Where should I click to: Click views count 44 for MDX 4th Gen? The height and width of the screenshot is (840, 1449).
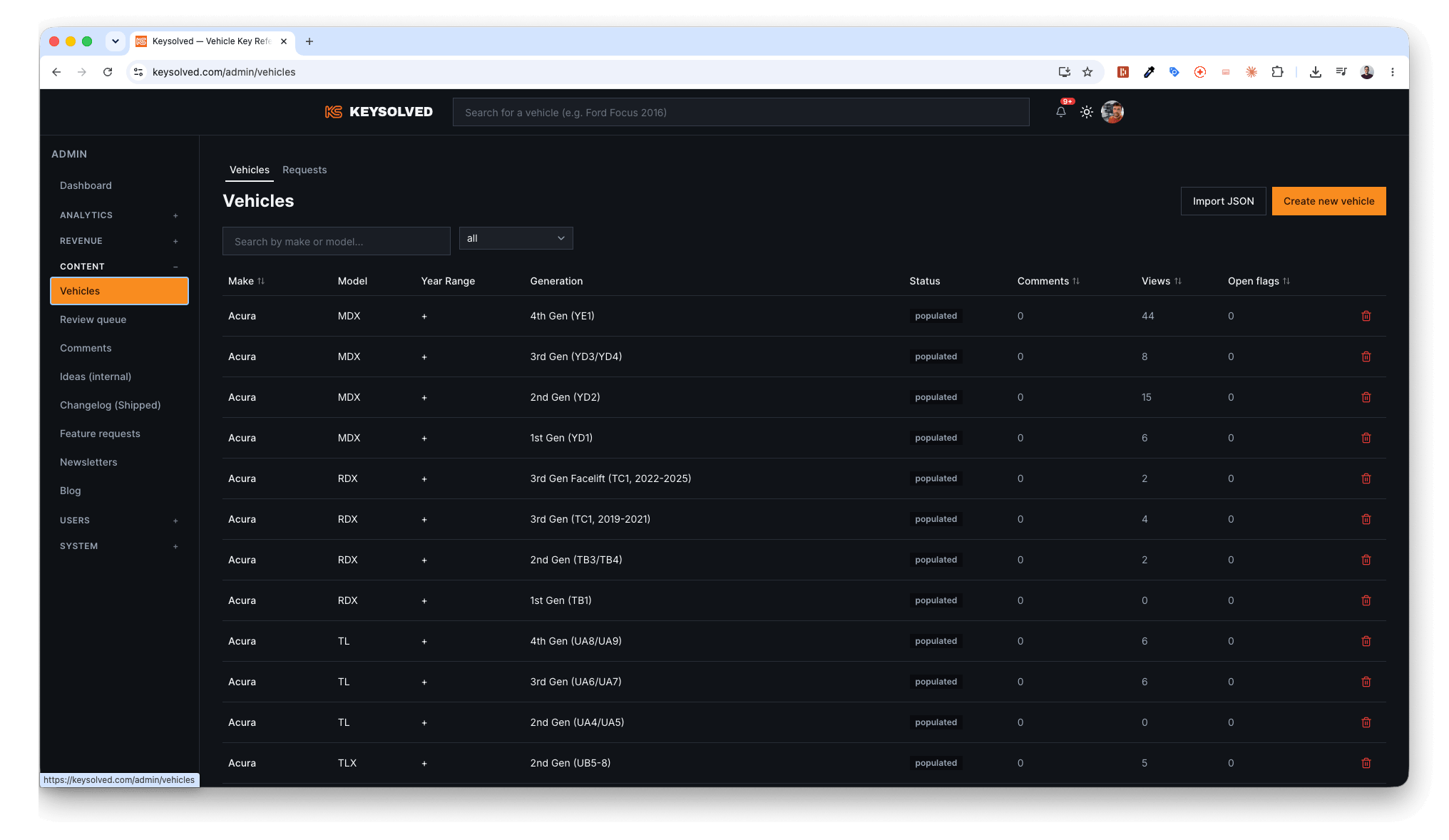pos(1147,316)
